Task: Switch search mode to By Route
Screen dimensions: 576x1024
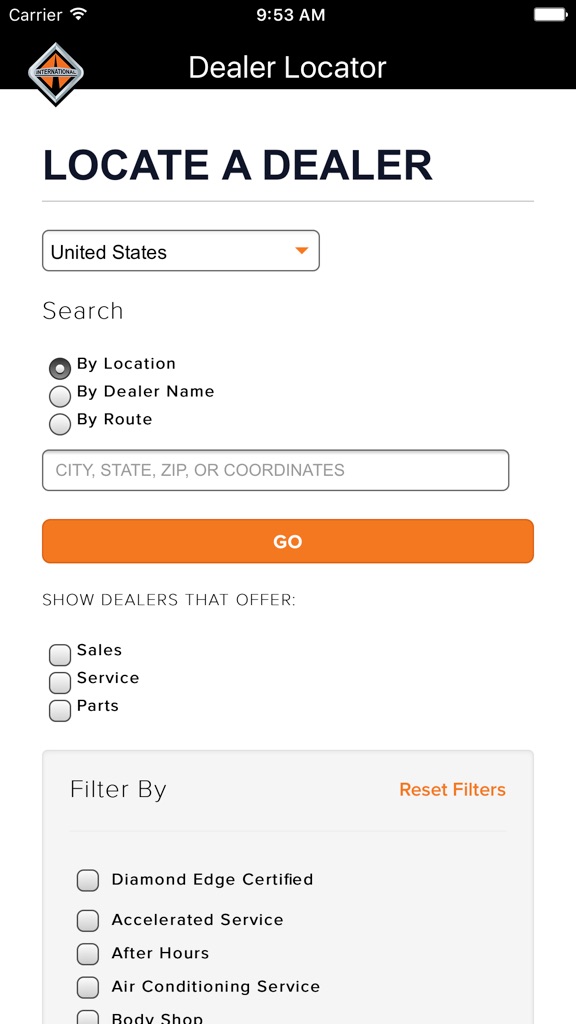Action: (59, 424)
